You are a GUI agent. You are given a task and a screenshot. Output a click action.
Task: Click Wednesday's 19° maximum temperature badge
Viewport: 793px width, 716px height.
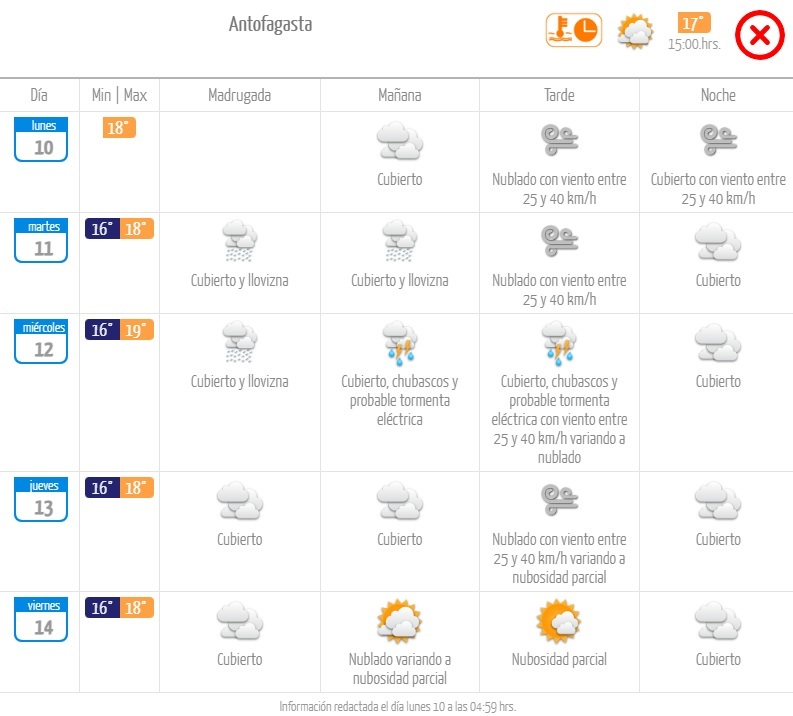point(137,330)
